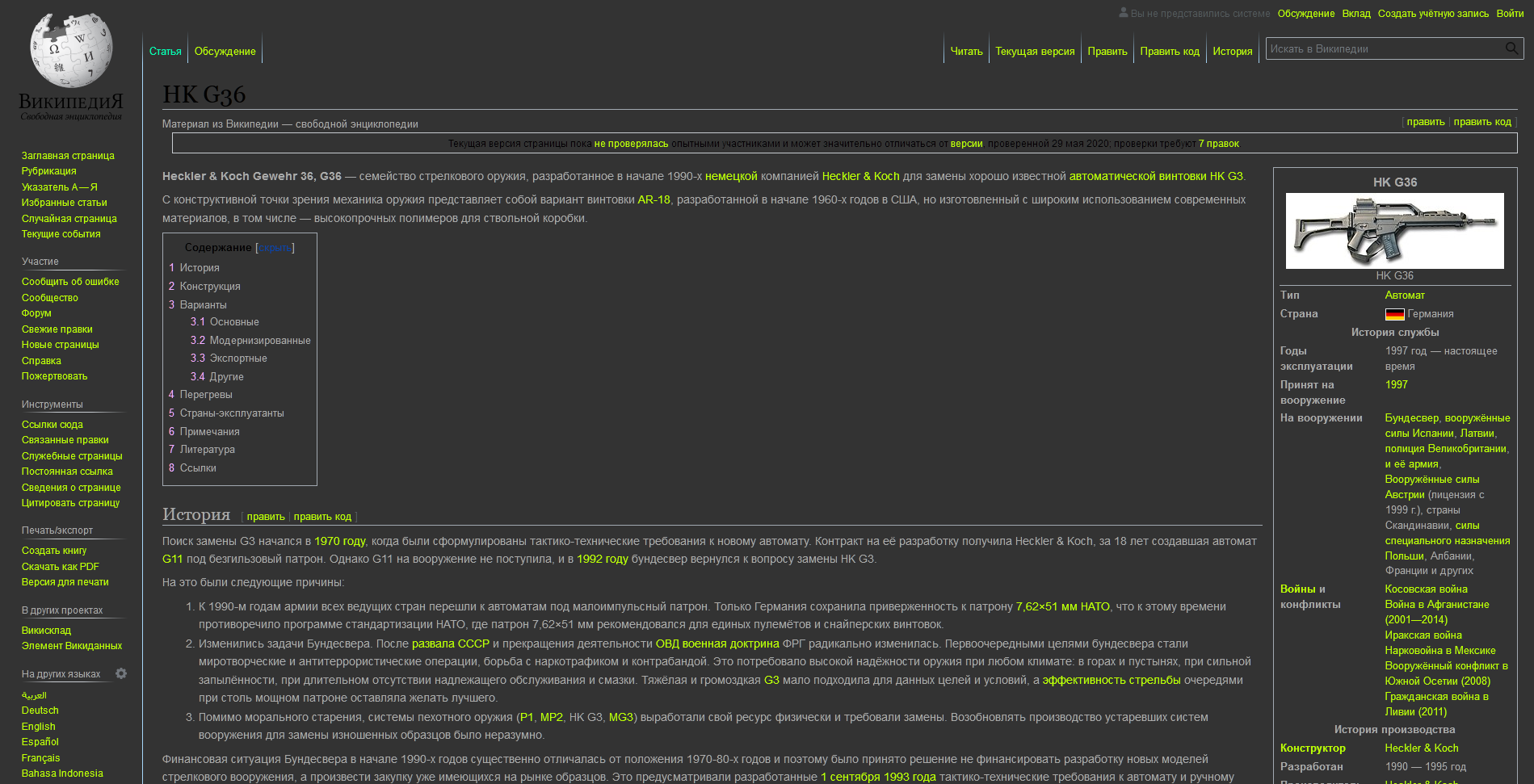Open the AR-18 article link

click(x=654, y=200)
